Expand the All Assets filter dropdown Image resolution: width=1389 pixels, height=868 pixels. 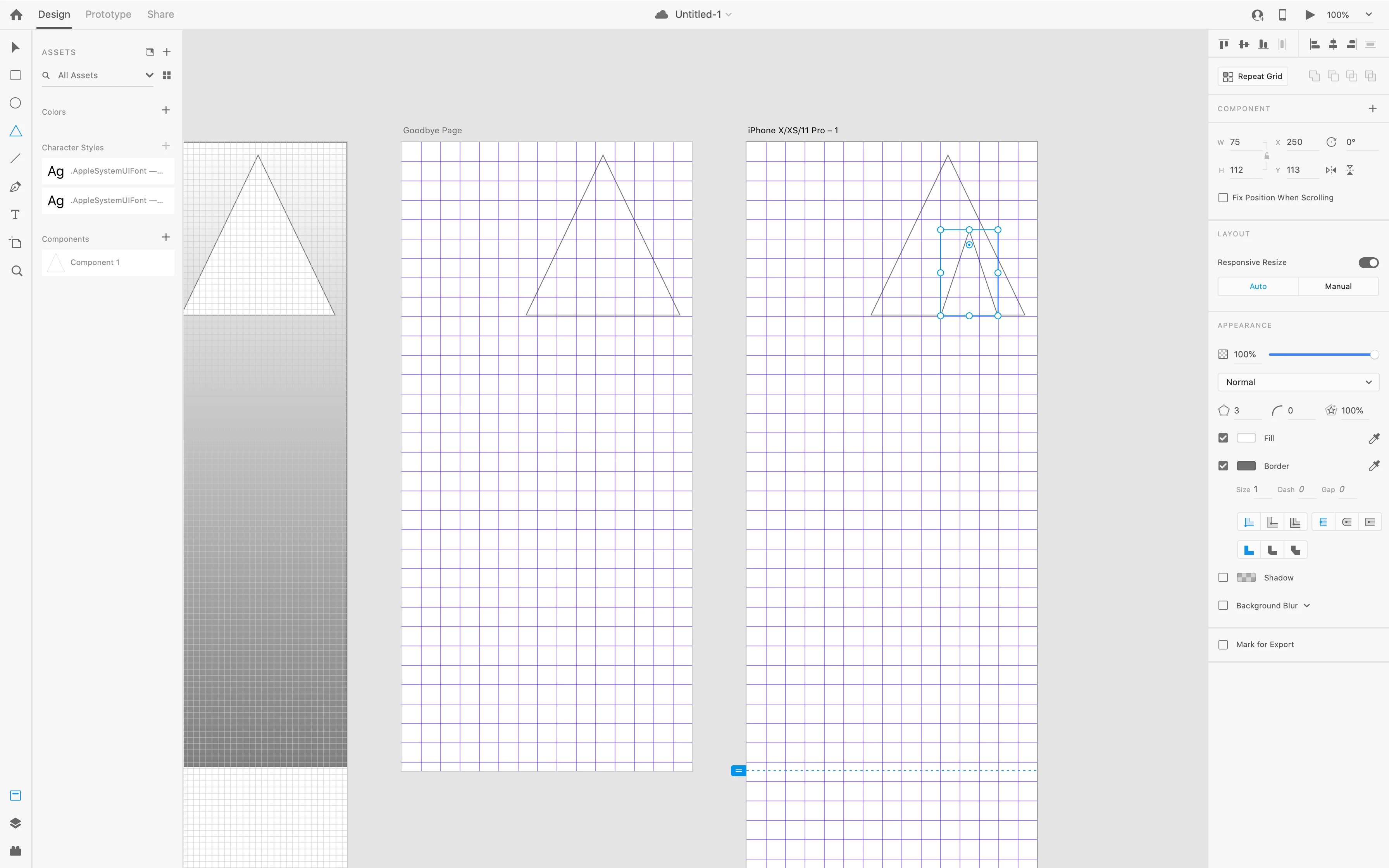click(x=149, y=75)
